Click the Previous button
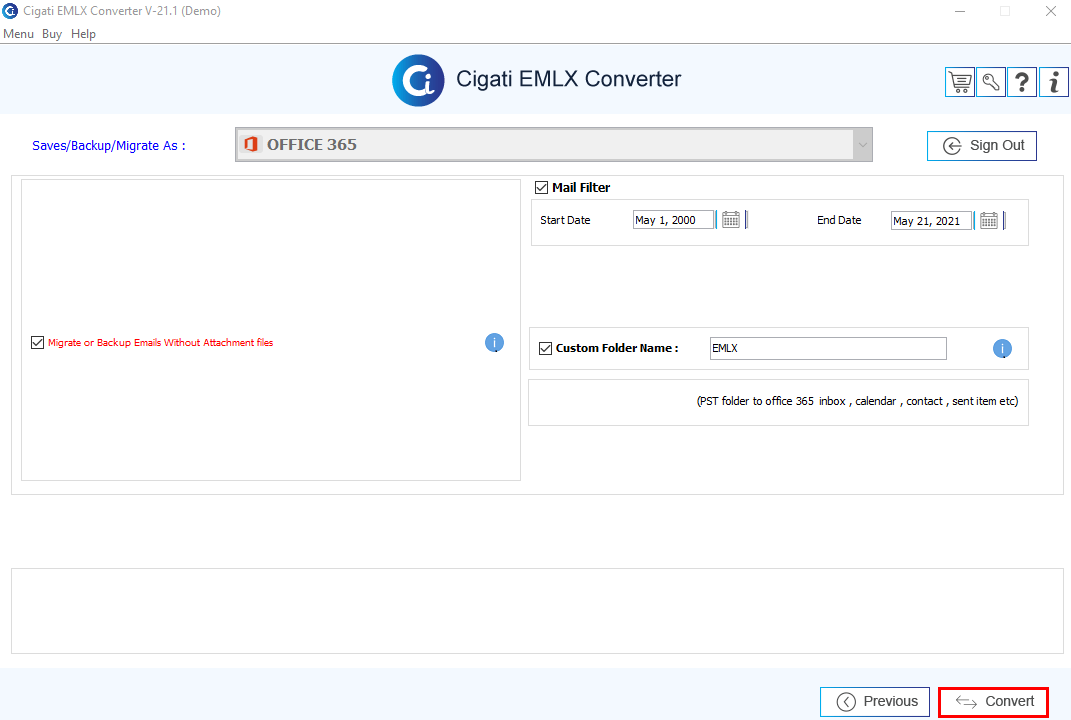 click(x=875, y=702)
